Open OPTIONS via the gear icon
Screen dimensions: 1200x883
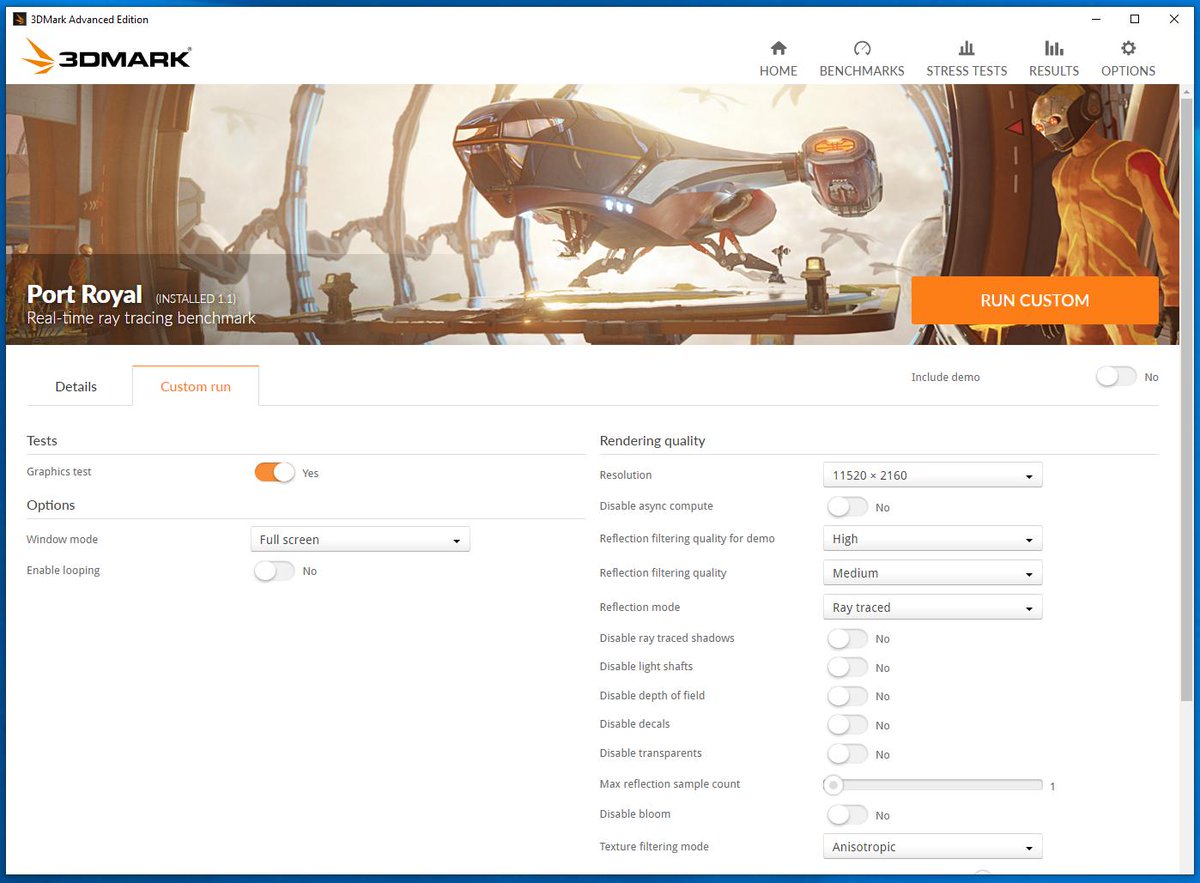(x=1128, y=49)
